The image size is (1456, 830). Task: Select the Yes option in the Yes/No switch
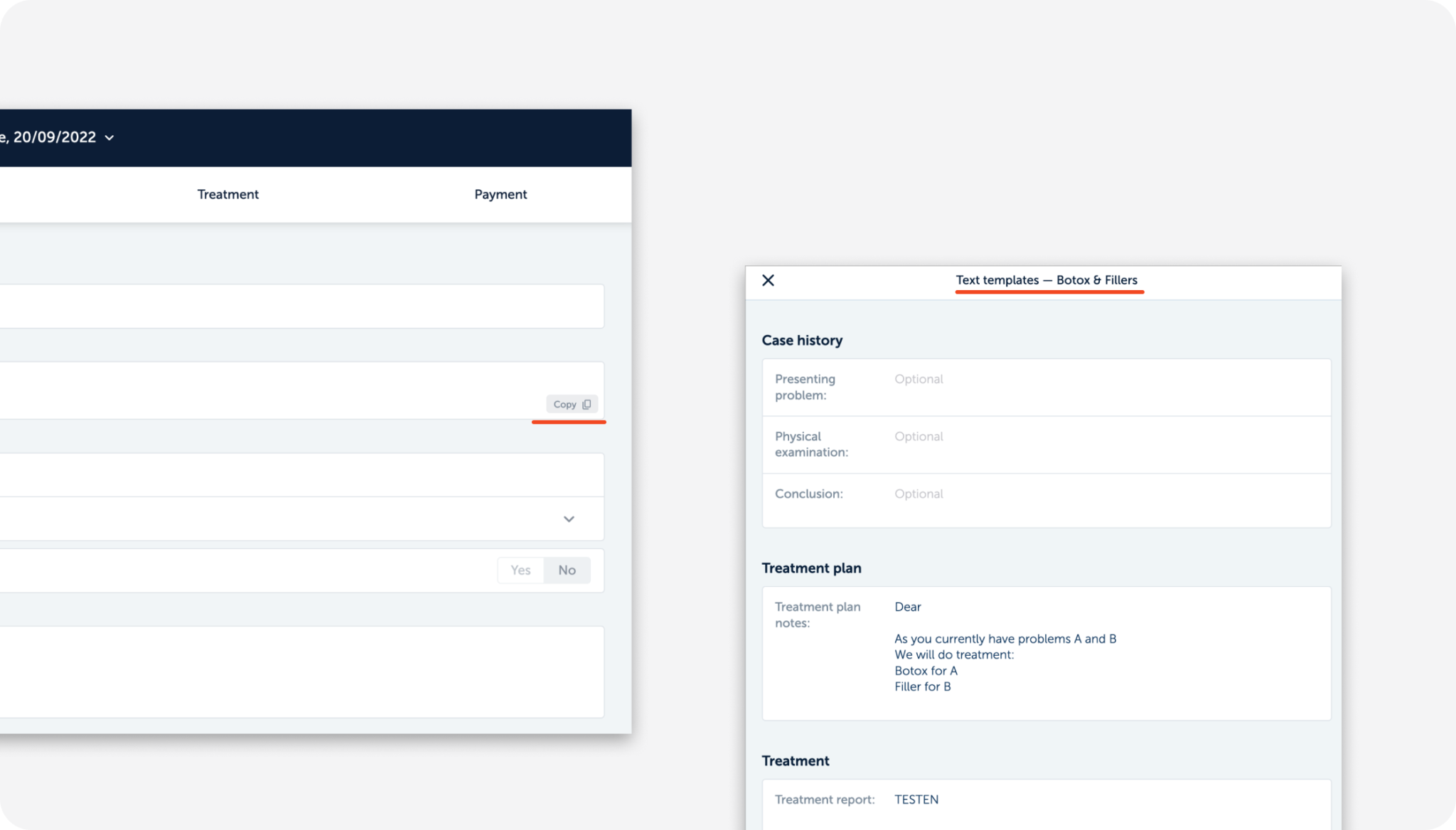(520, 570)
